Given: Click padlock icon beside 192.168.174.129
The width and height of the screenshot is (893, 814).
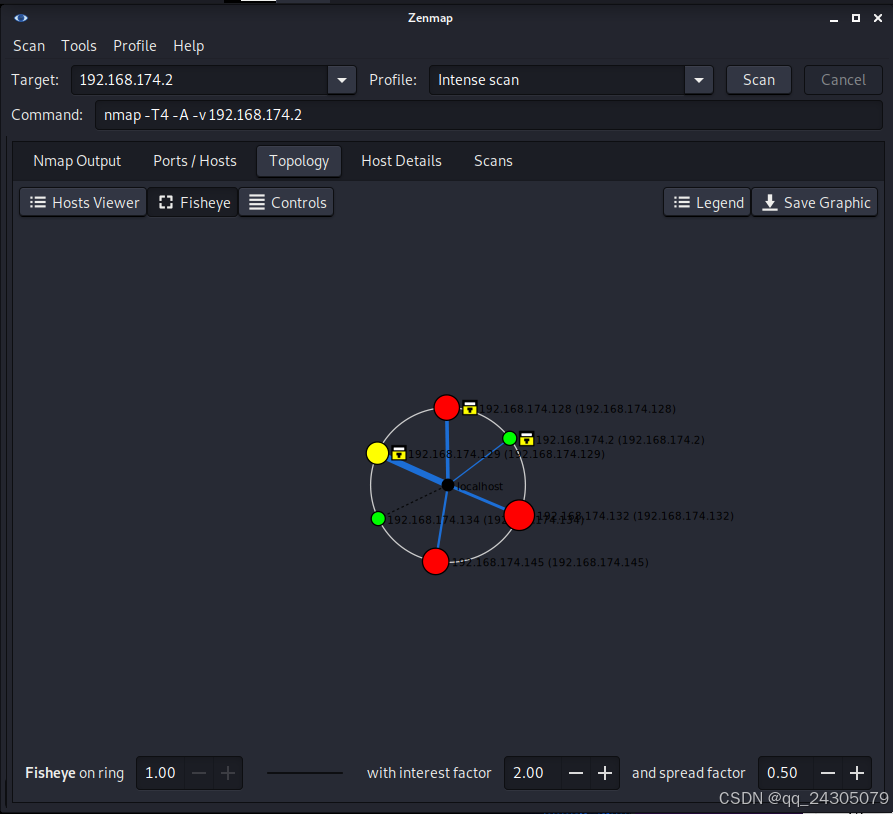Looking at the screenshot, I should 399,453.
